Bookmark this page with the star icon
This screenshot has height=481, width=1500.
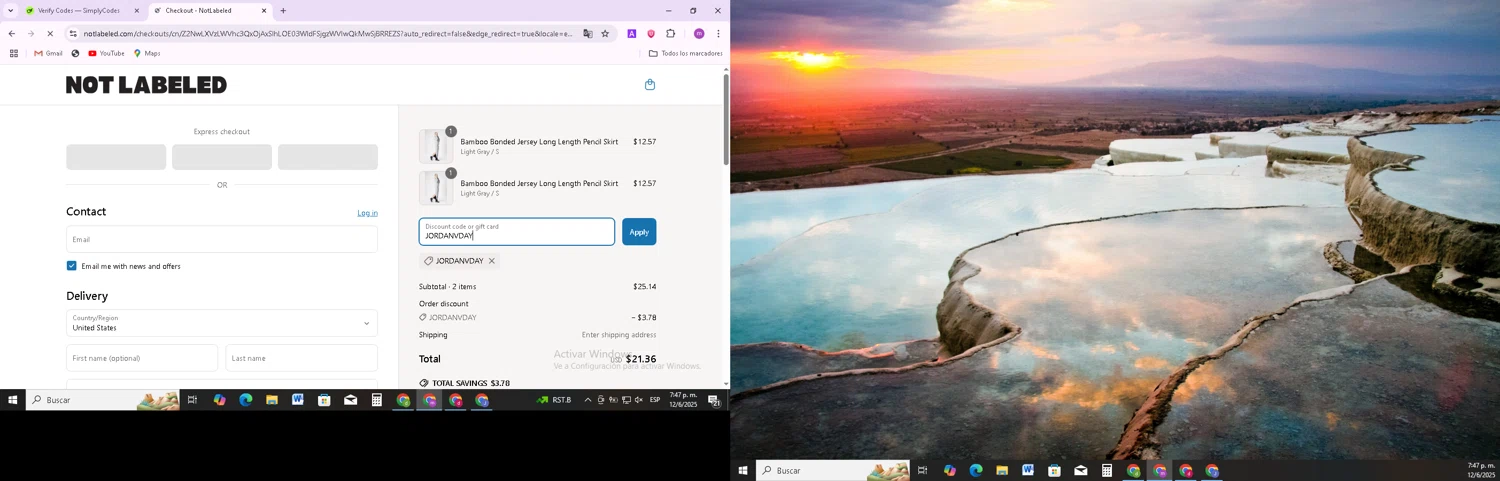(x=605, y=34)
